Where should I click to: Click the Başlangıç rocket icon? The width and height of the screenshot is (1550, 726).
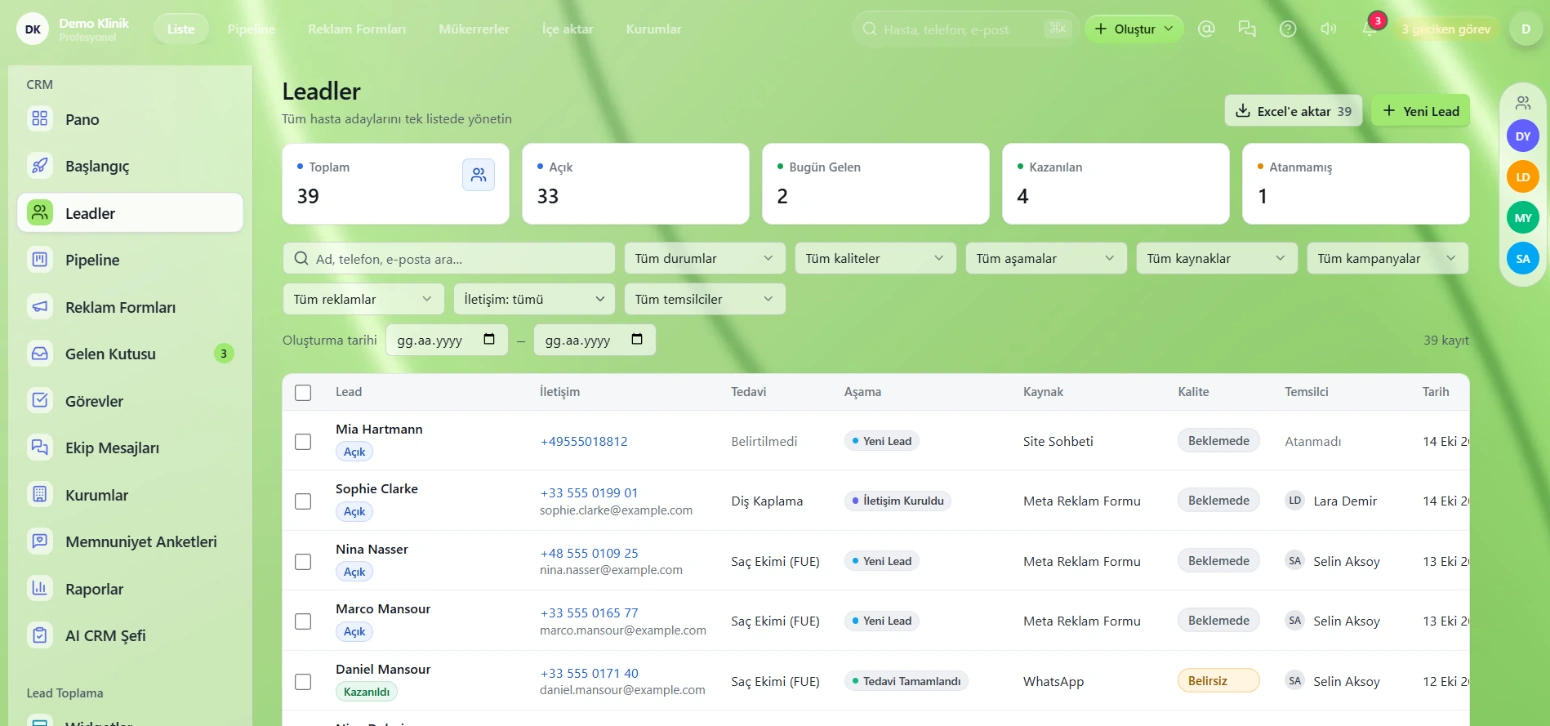click(x=40, y=166)
